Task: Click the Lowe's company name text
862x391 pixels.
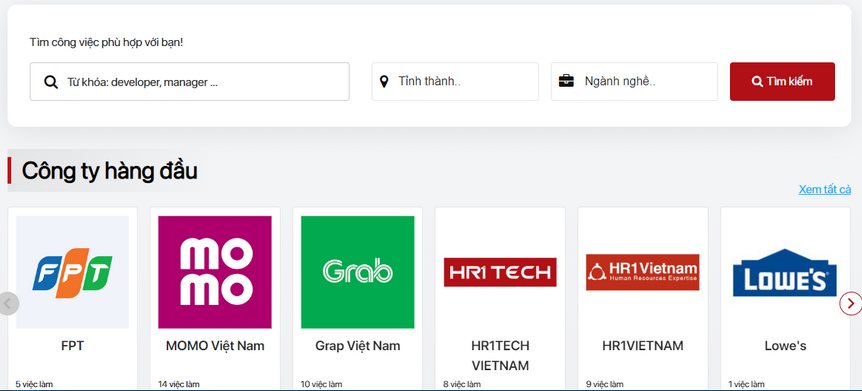Action: [x=785, y=346]
